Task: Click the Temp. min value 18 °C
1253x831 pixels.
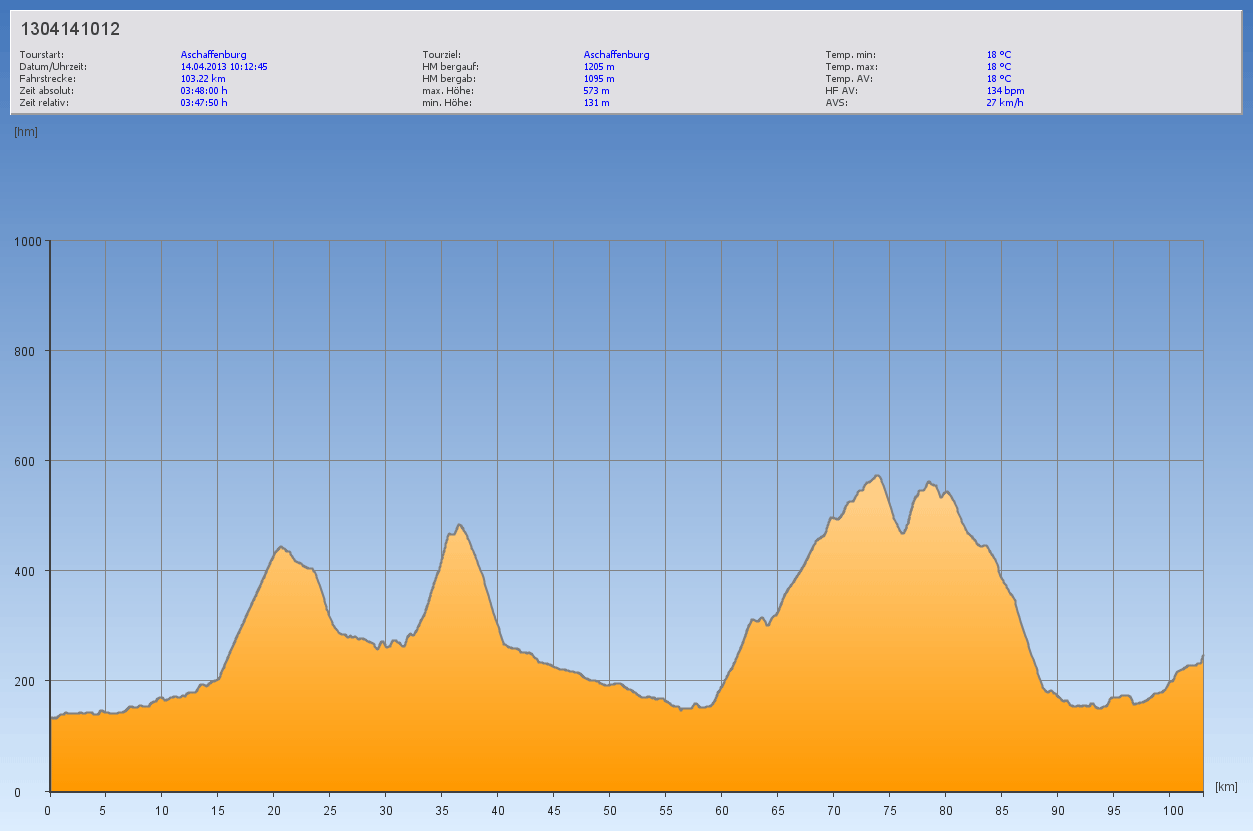Action: click(999, 54)
